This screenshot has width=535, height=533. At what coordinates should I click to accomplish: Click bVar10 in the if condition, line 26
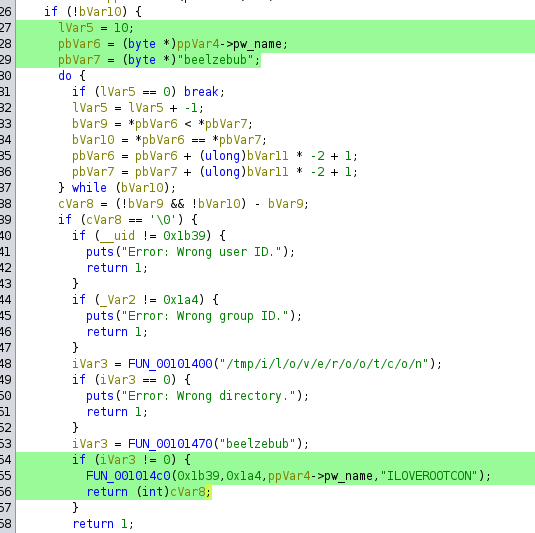coord(100,12)
